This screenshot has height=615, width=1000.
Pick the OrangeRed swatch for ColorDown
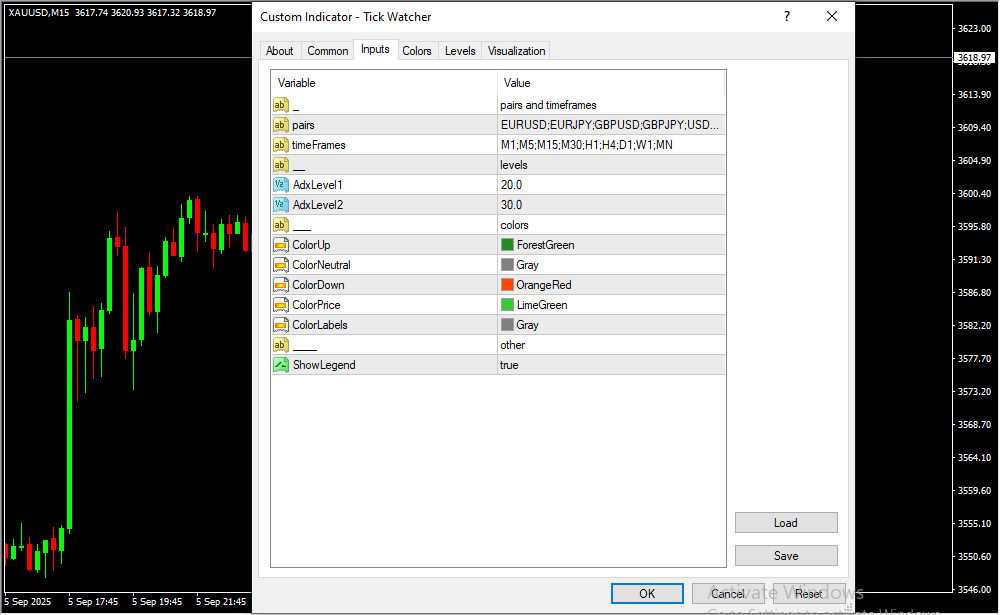507,285
